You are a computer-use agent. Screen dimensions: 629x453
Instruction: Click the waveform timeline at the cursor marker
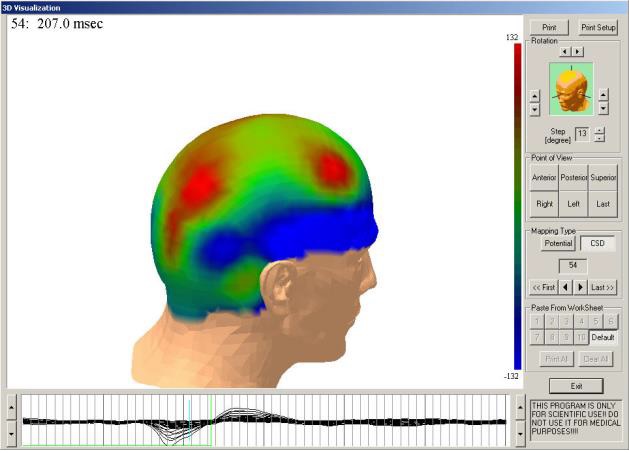click(x=187, y=420)
